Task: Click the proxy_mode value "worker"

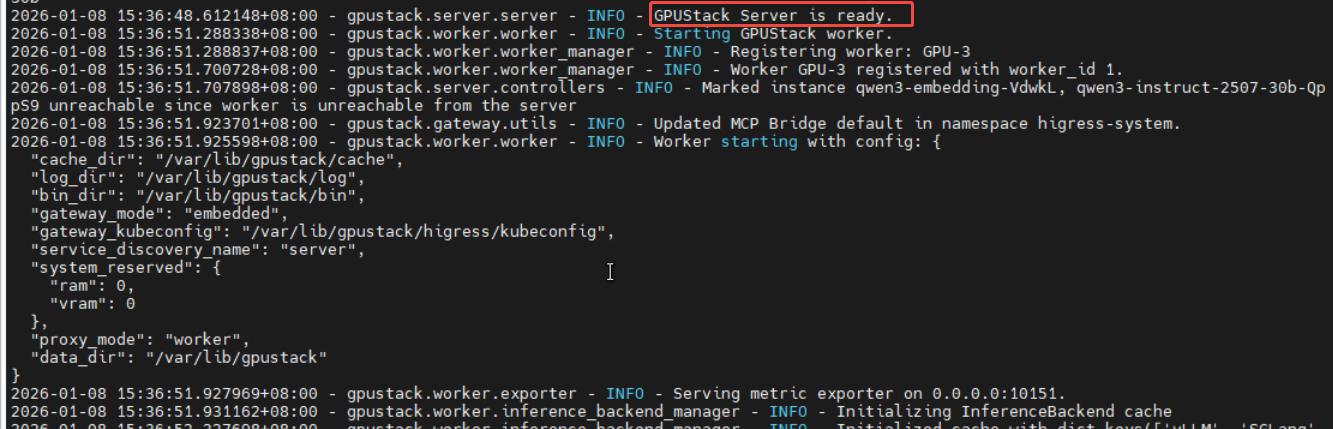Action: [205, 339]
